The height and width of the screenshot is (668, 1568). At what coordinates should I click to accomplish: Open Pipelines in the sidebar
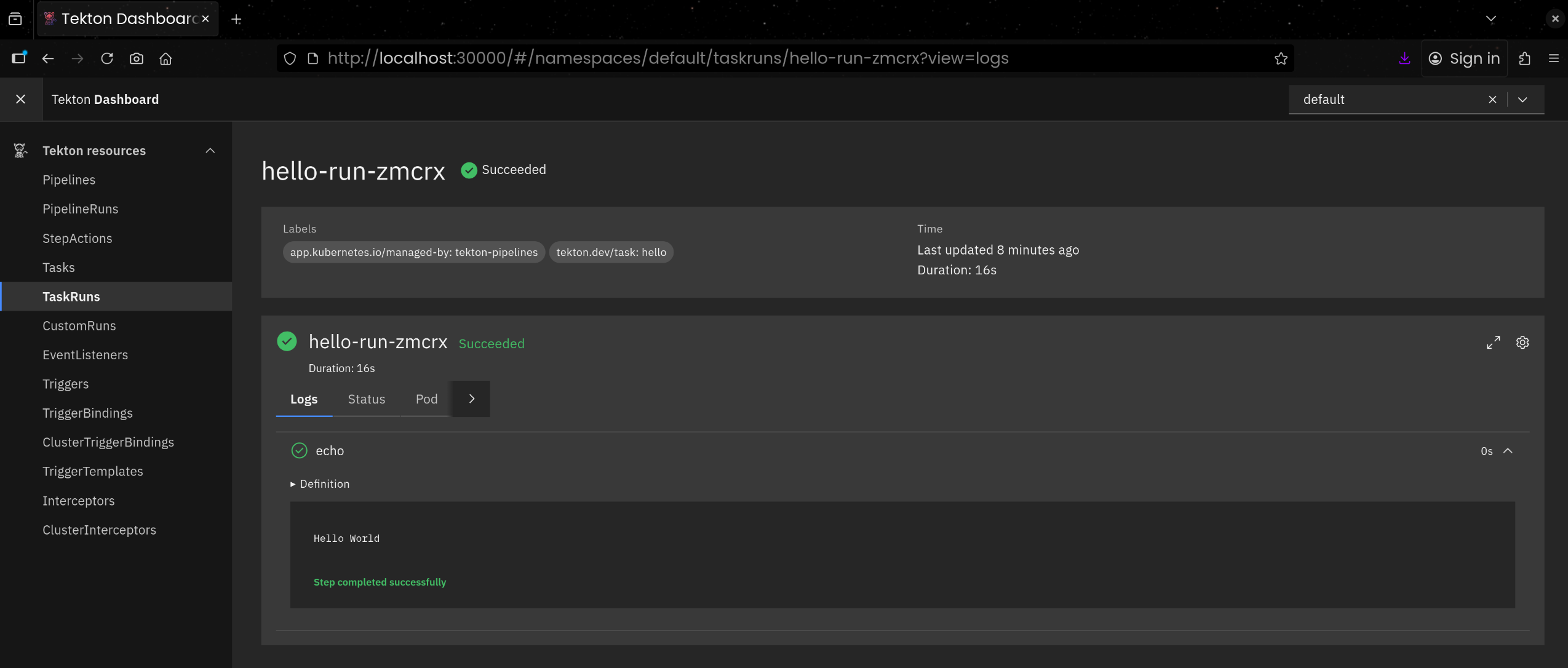point(69,180)
